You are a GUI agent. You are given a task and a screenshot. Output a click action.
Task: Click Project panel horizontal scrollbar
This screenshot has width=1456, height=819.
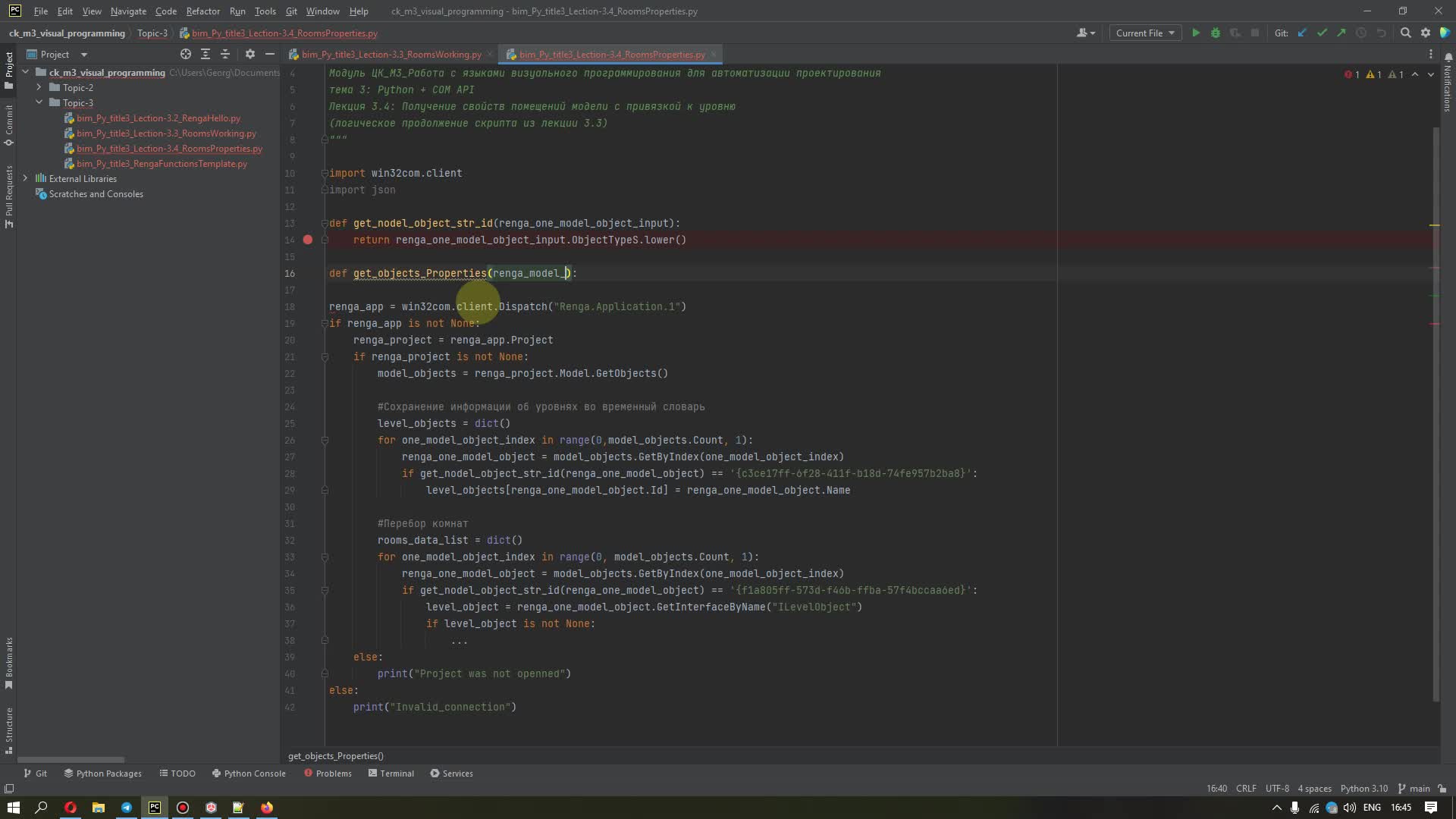point(71,759)
